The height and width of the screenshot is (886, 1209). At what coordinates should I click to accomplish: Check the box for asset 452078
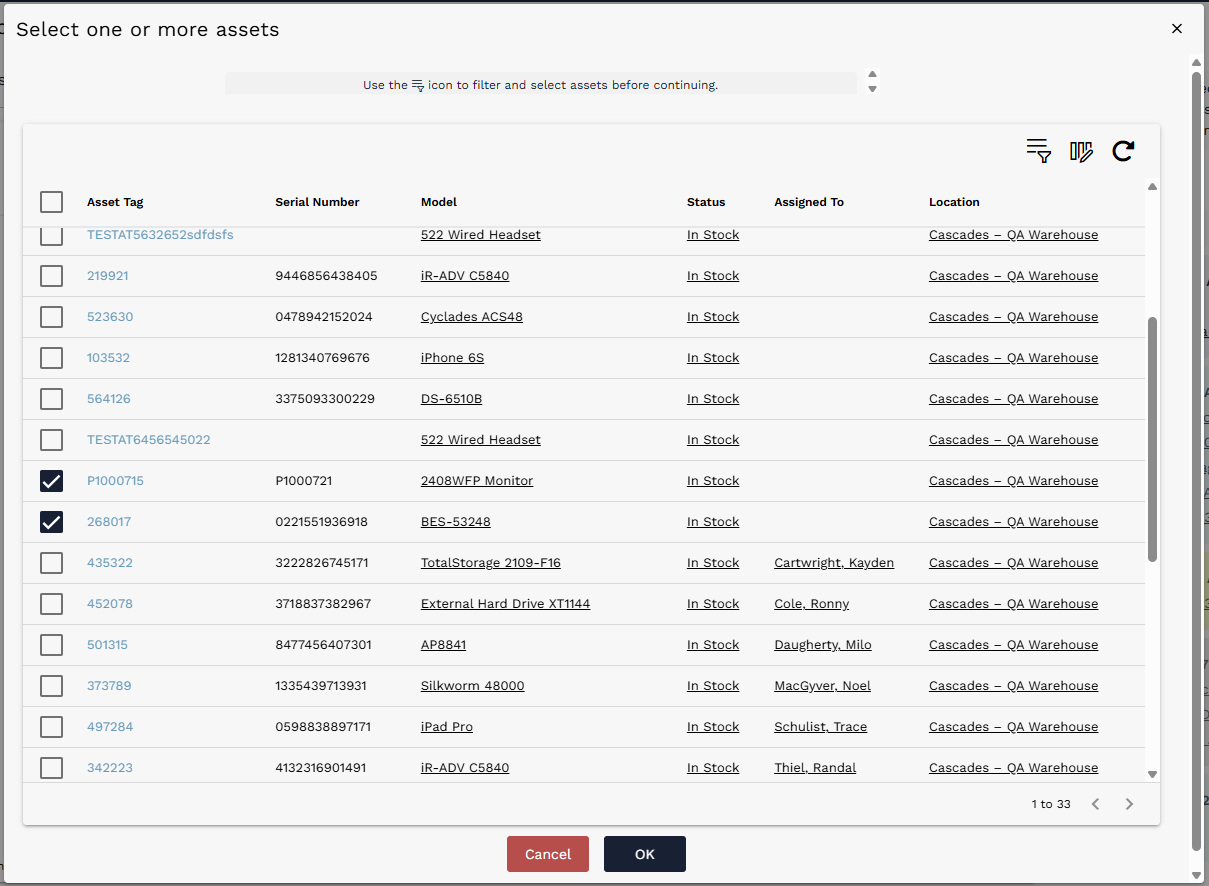[51, 604]
